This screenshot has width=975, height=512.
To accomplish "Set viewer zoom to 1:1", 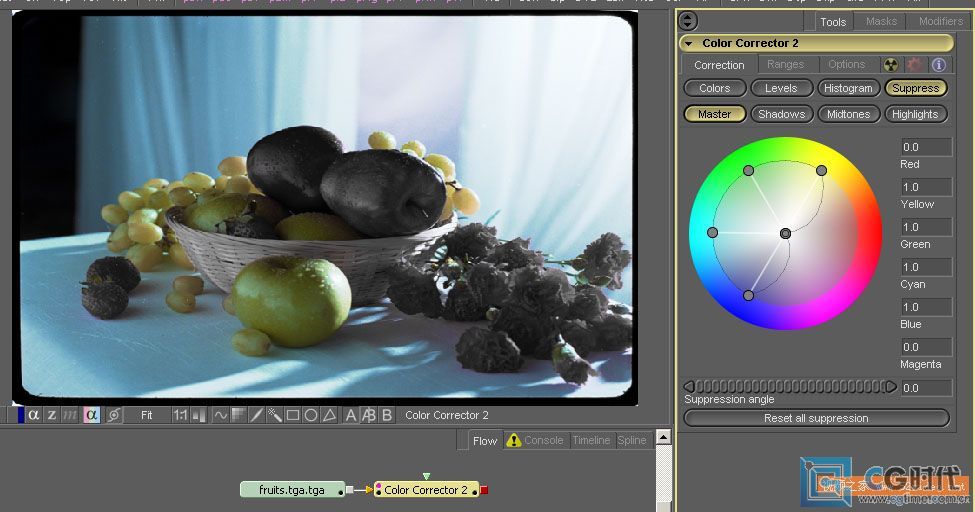I will pyautogui.click(x=180, y=415).
